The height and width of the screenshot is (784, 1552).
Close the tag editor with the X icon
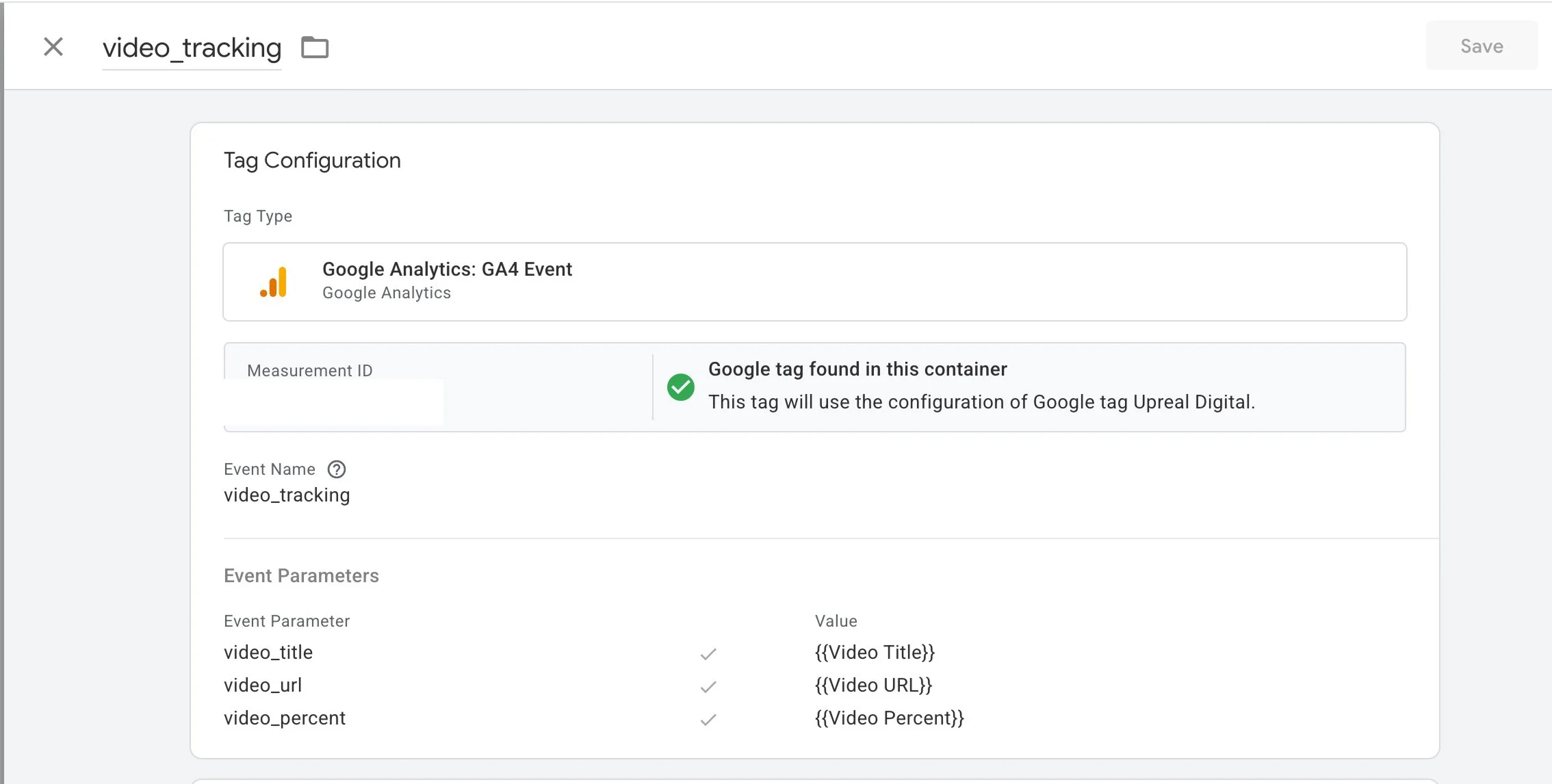53,47
